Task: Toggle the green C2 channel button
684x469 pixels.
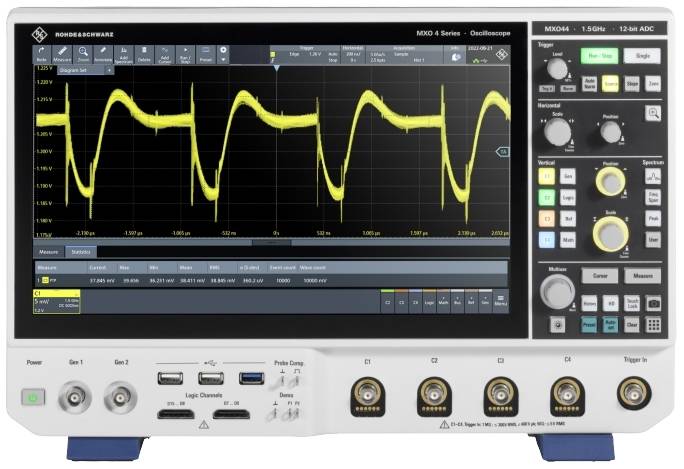Action: point(546,196)
